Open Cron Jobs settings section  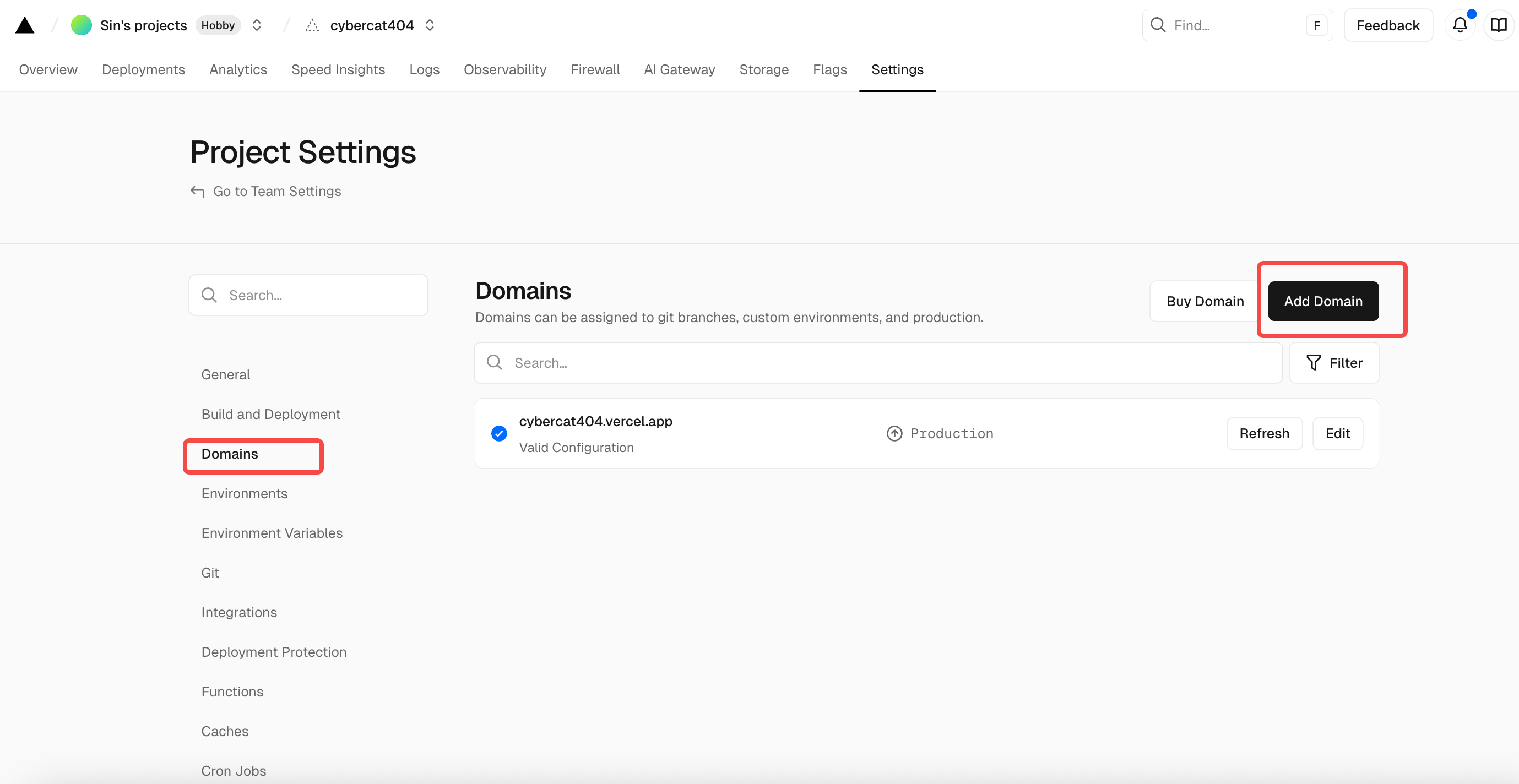tap(234, 771)
